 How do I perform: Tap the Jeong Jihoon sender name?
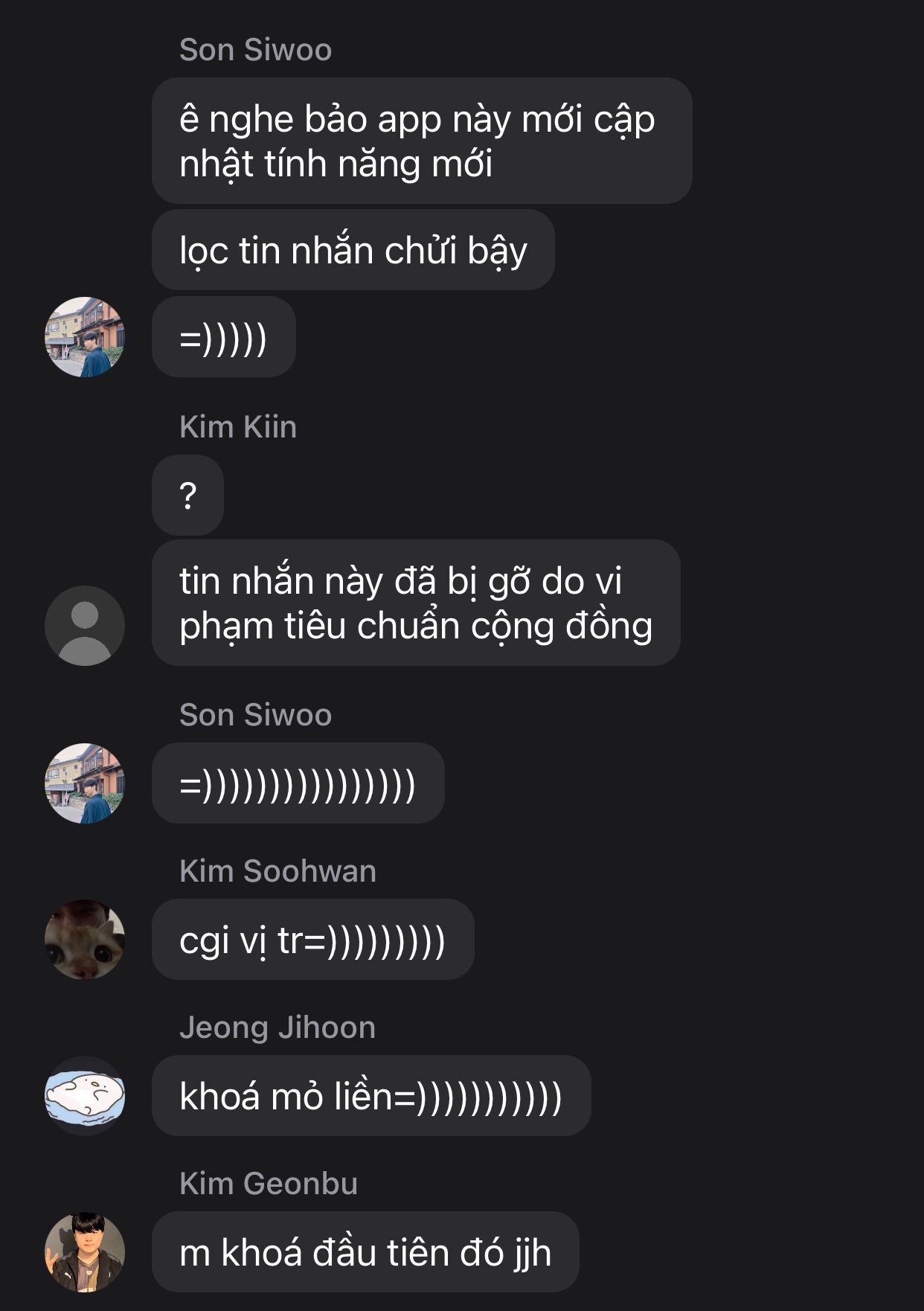[277, 1028]
